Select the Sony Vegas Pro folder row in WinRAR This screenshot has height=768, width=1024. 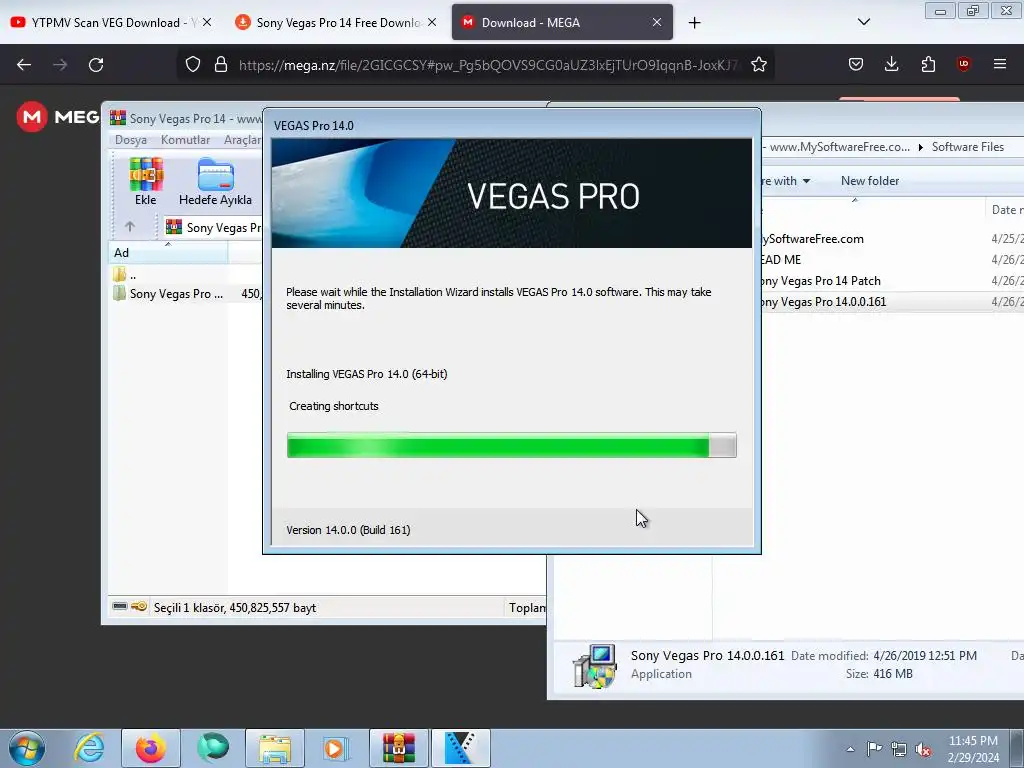[x=185, y=294]
